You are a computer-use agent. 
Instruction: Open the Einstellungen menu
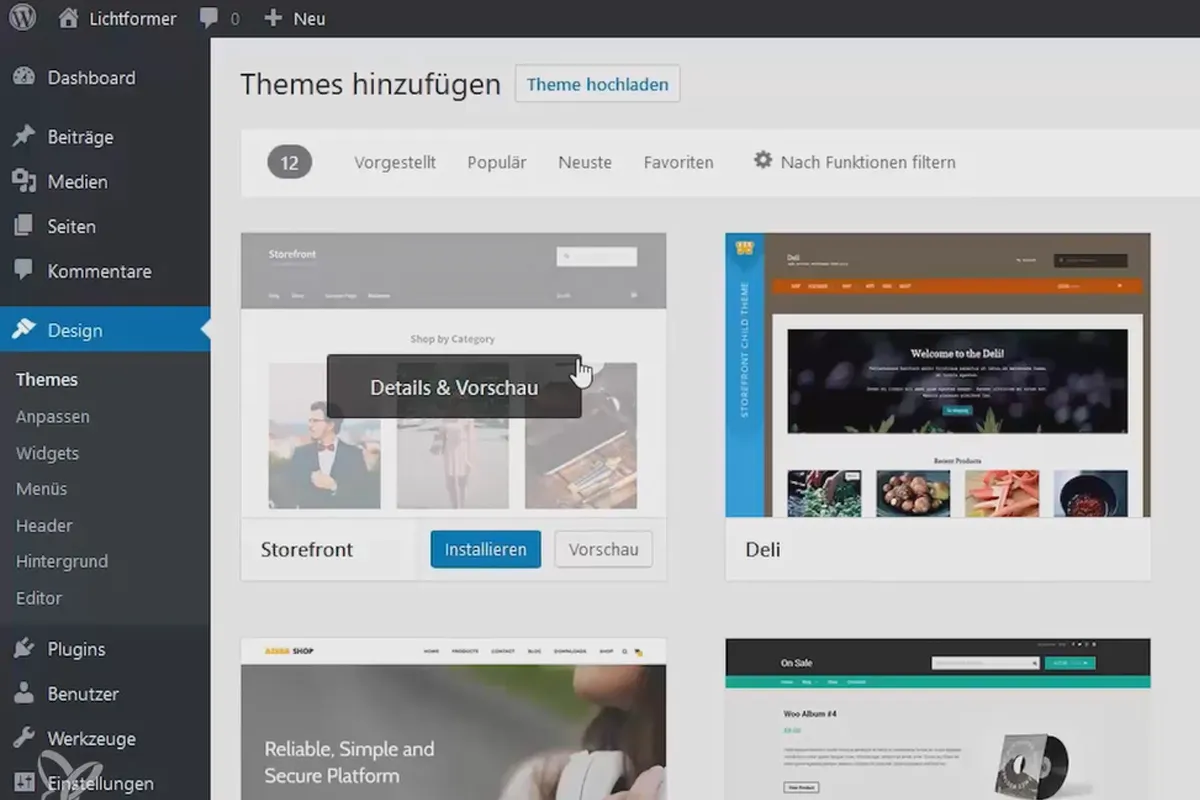click(101, 784)
